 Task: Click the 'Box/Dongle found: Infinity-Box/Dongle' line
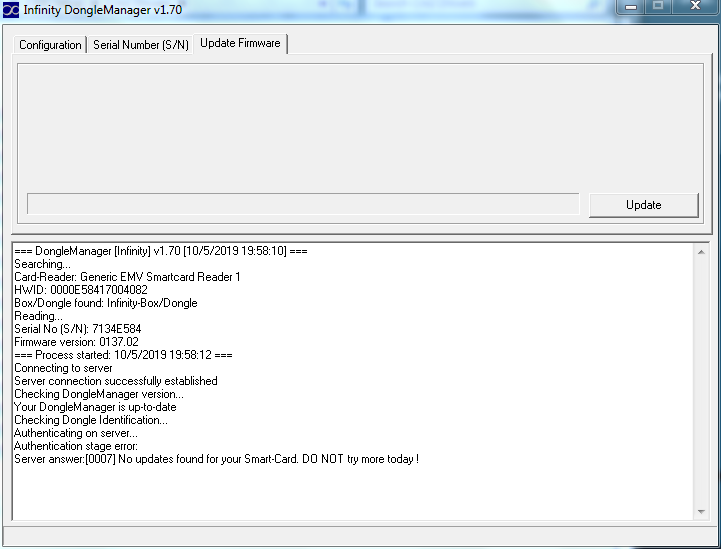[x=105, y=303]
